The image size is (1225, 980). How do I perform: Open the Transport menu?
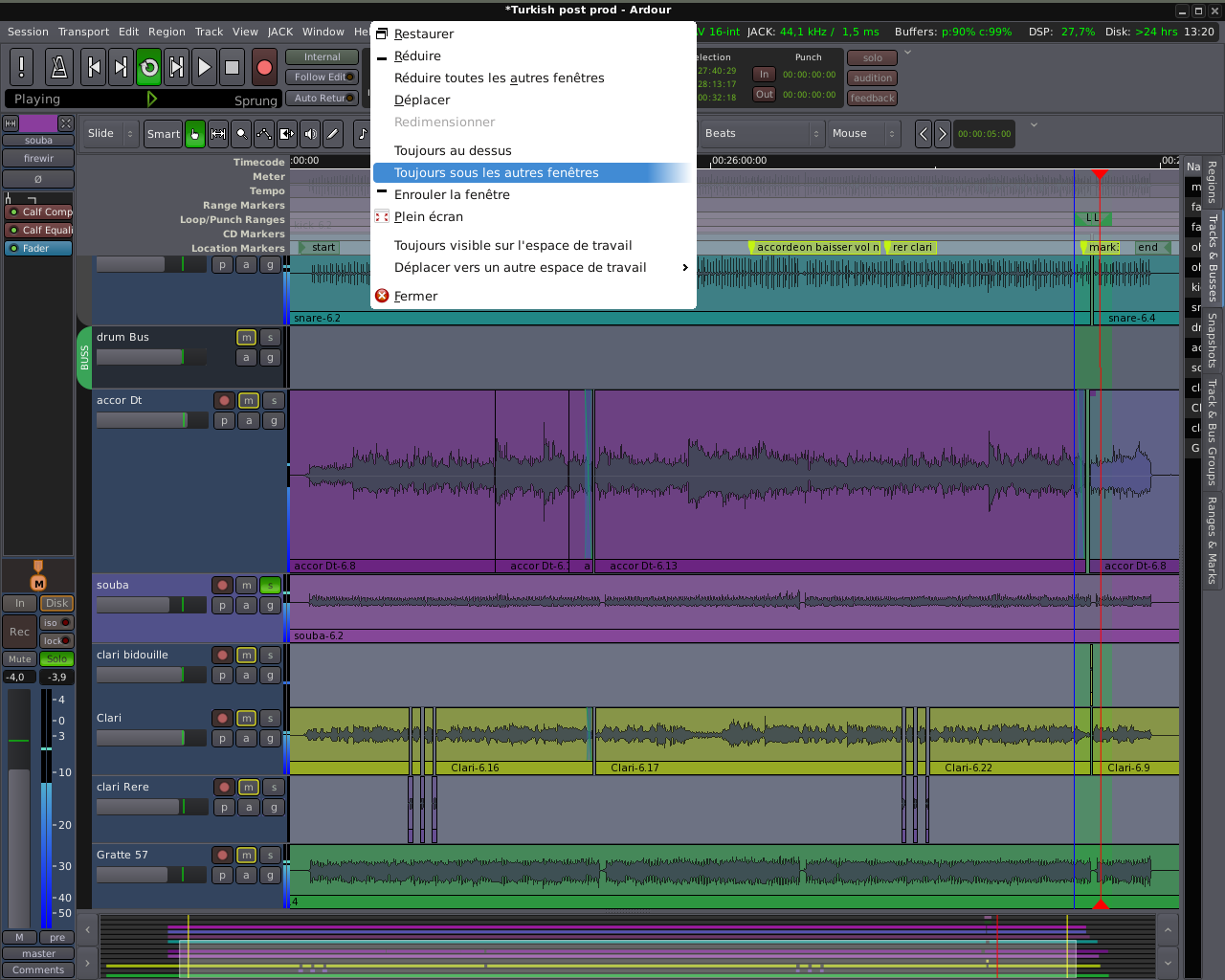(83, 32)
